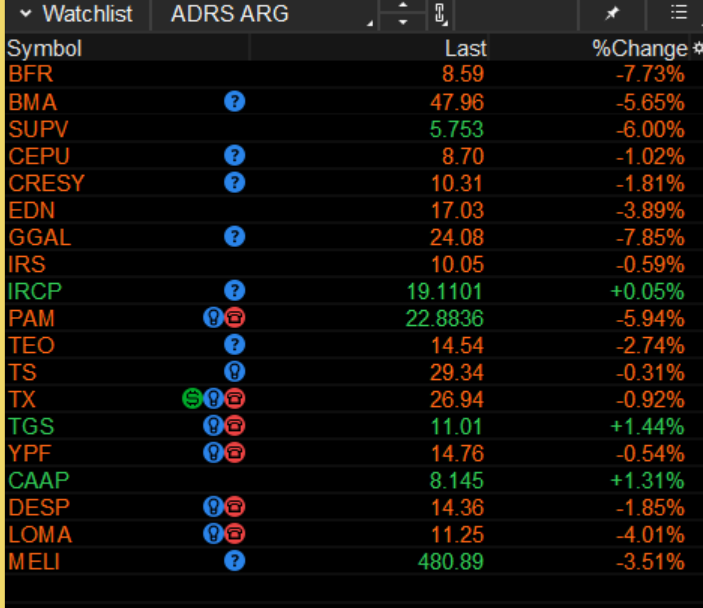Click the last price 5.753

(x=456, y=129)
